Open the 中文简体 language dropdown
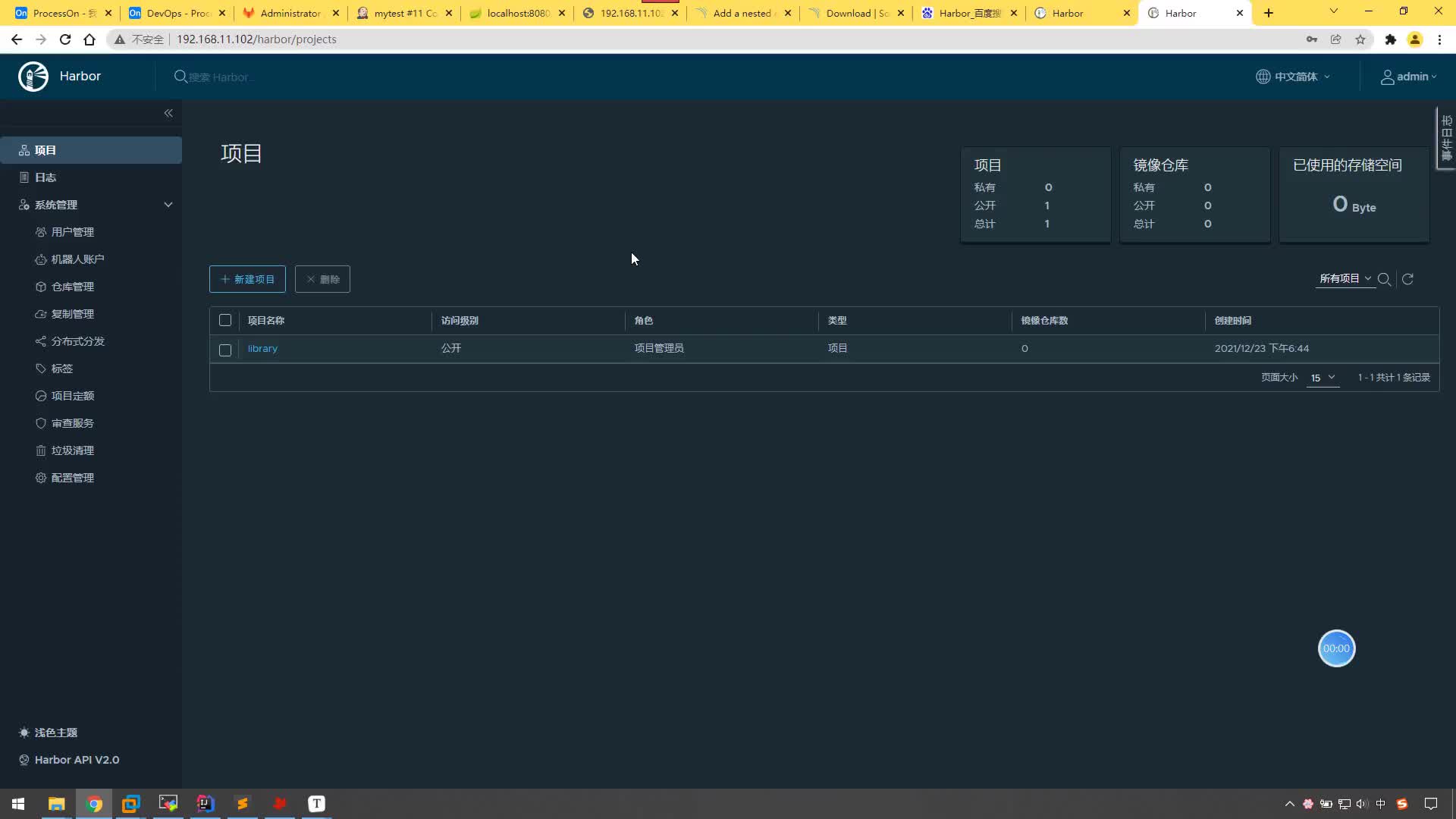The image size is (1456, 819). 1293,77
